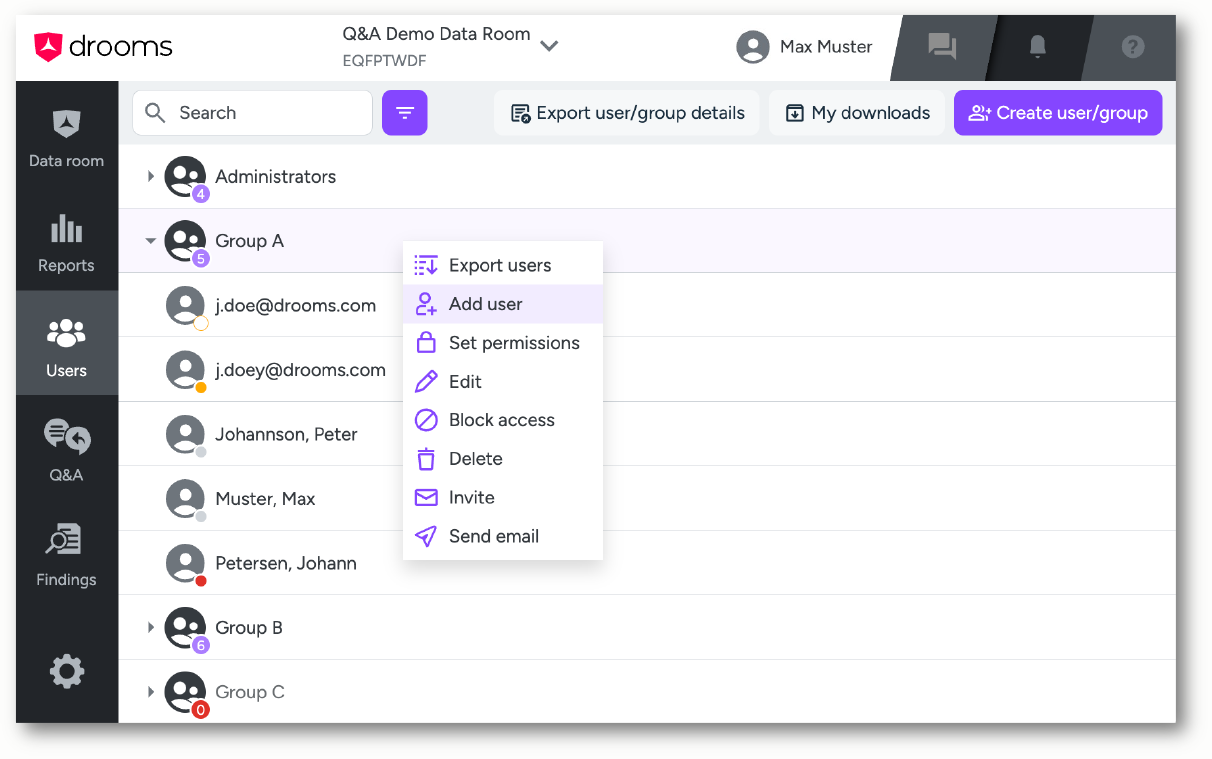The image size is (1212, 759).
Task: Click the help question mark icon
Action: 1132,47
